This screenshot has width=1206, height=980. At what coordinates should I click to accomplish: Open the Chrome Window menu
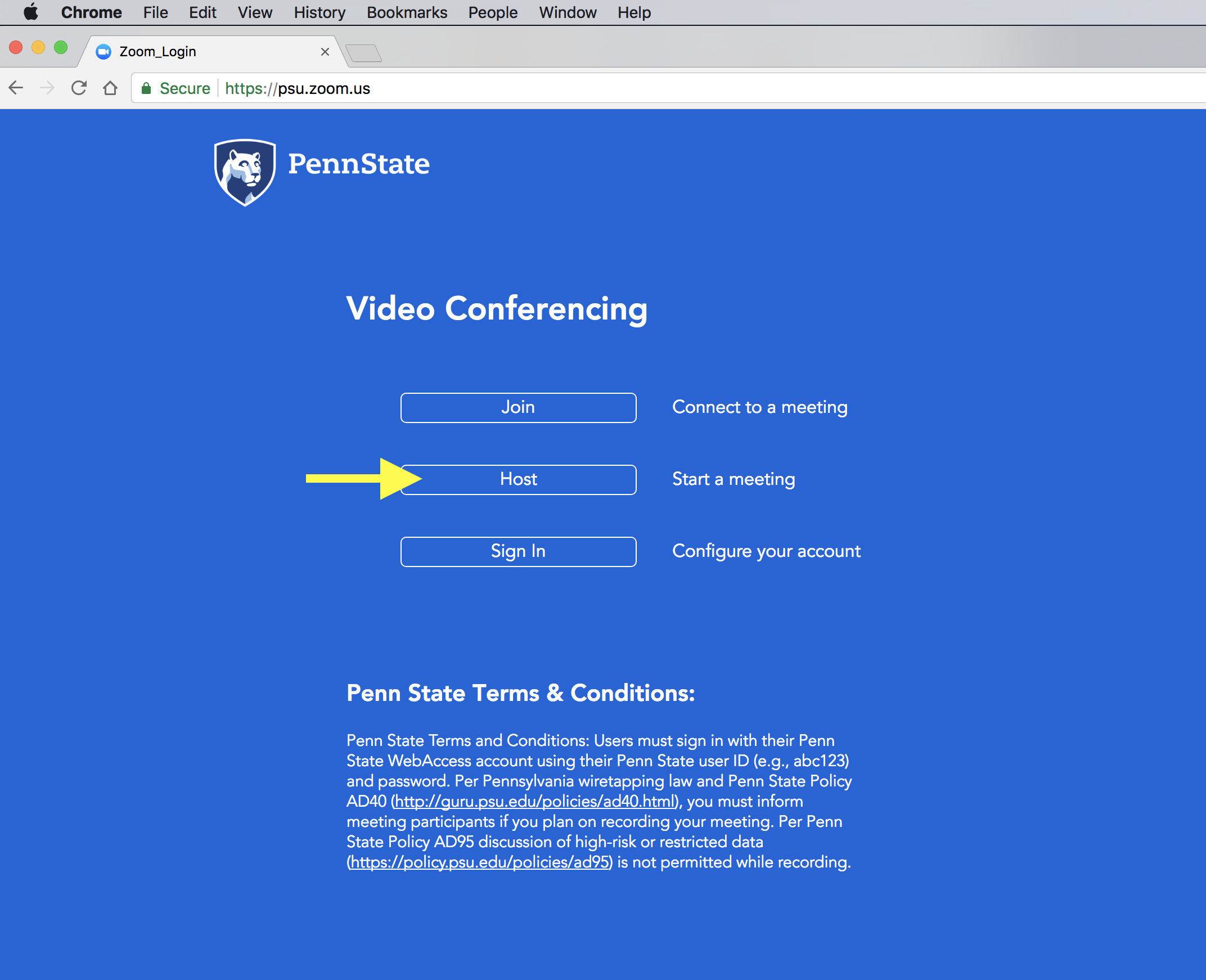point(566,12)
